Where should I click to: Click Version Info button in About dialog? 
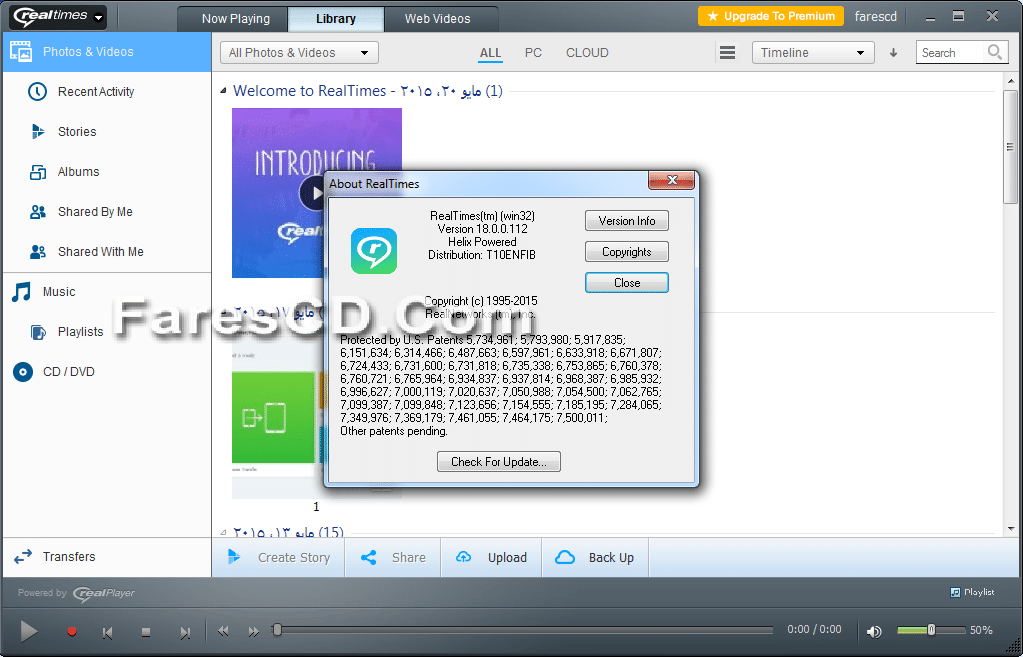coord(626,221)
